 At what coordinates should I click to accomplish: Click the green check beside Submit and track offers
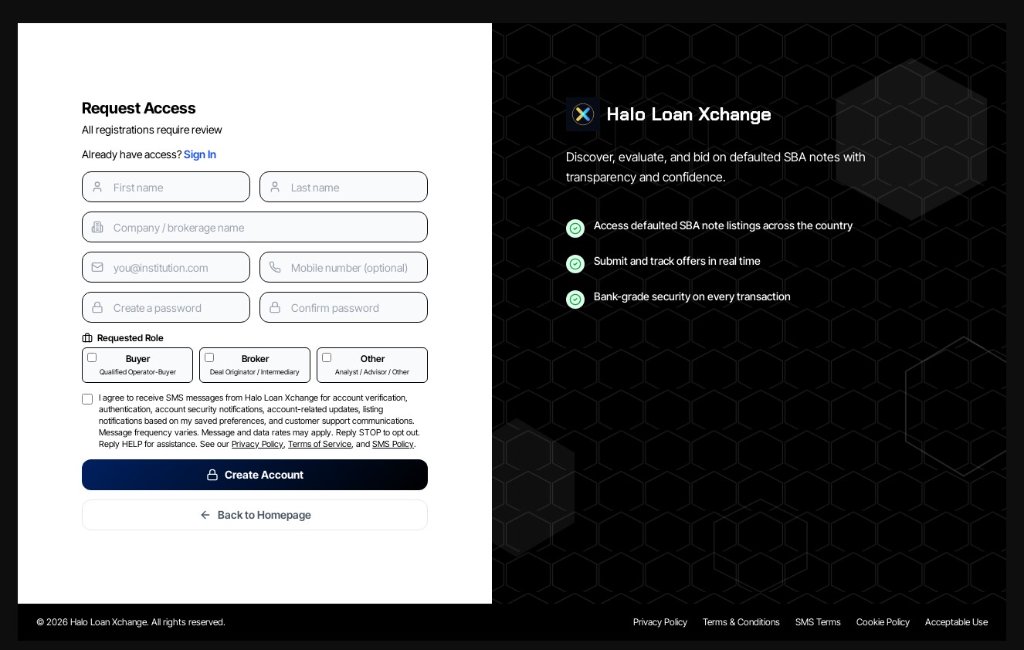coord(575,263)
